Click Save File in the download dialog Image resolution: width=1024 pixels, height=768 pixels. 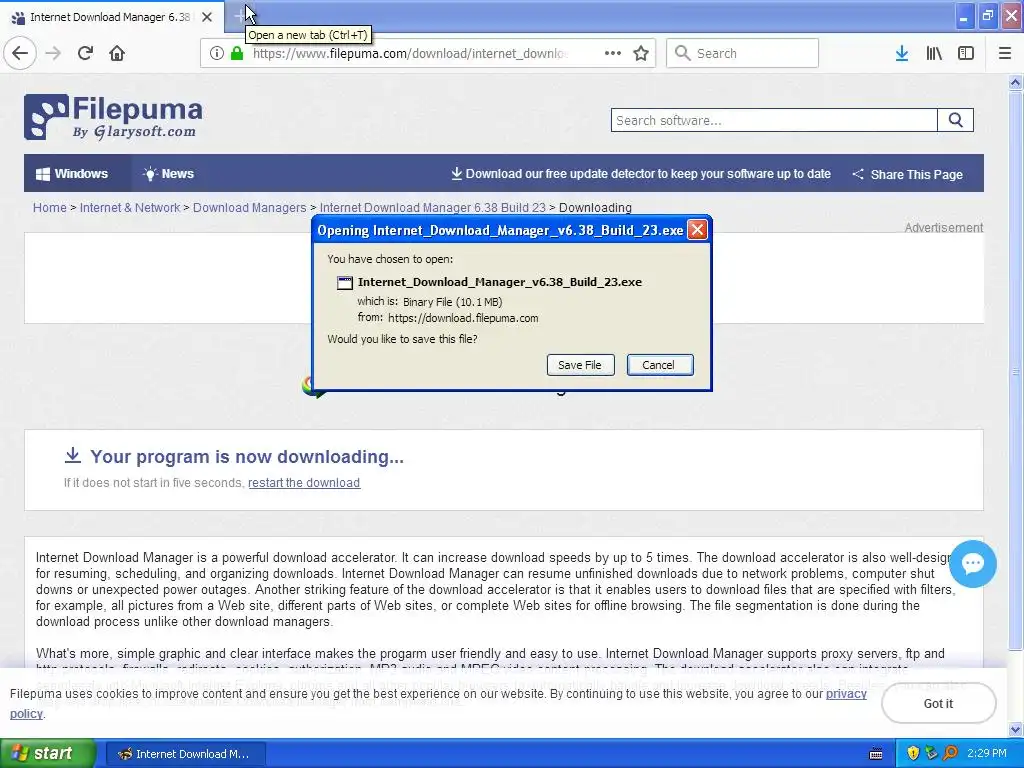[580, 365]
